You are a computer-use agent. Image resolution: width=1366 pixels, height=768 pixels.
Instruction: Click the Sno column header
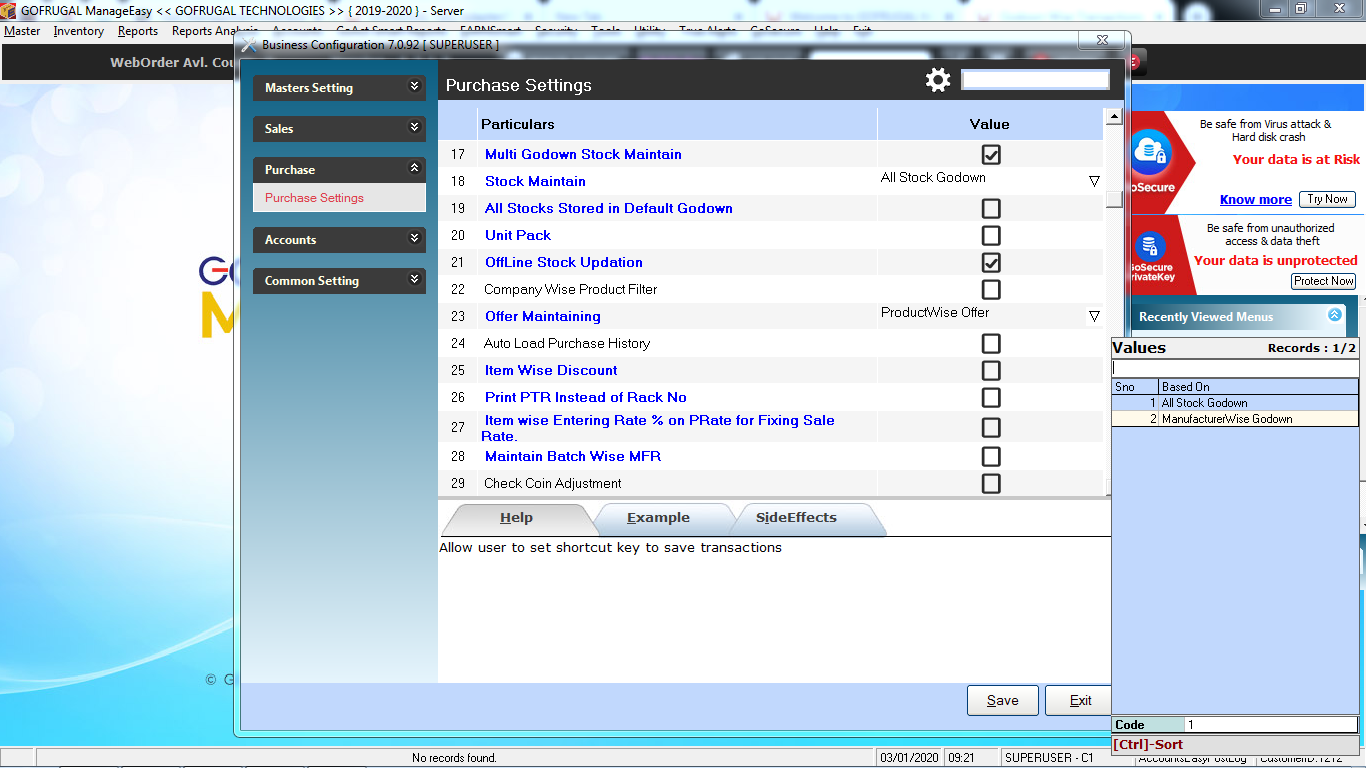click(x=1135, y=387)
